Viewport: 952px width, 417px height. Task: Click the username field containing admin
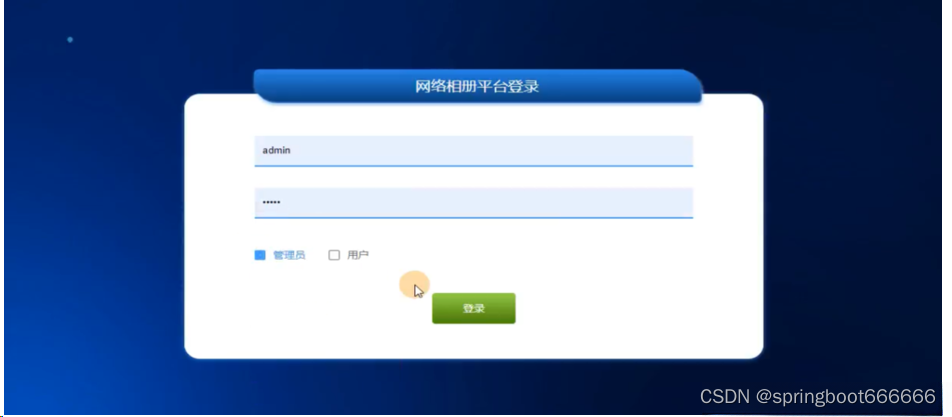pos(473,151)
